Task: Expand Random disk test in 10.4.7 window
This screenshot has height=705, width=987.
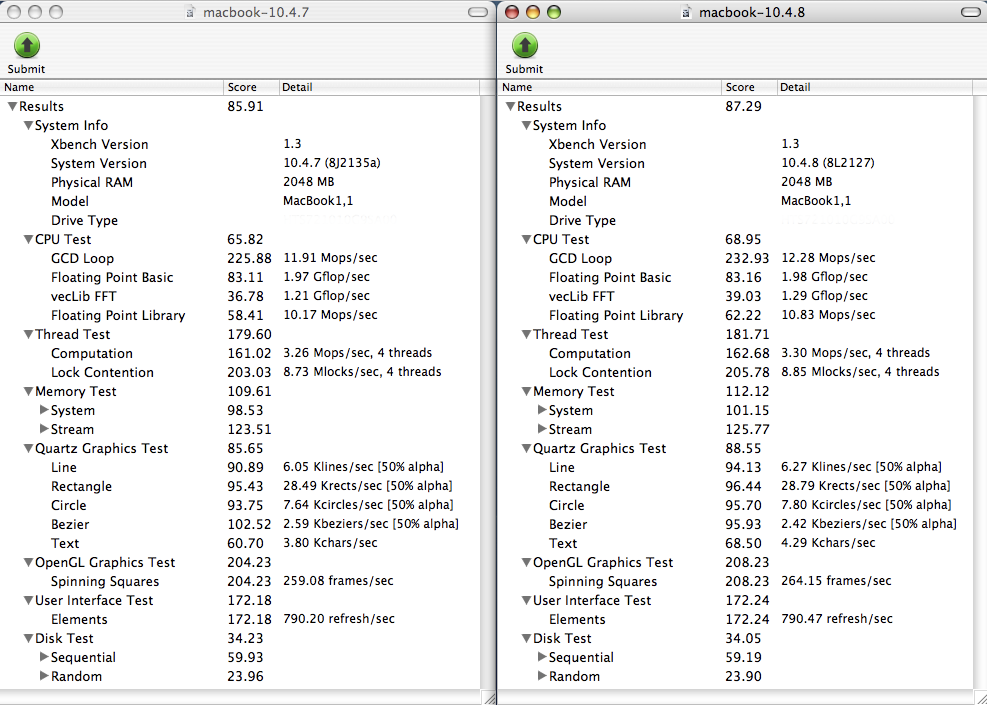Action: click(44, 675)
